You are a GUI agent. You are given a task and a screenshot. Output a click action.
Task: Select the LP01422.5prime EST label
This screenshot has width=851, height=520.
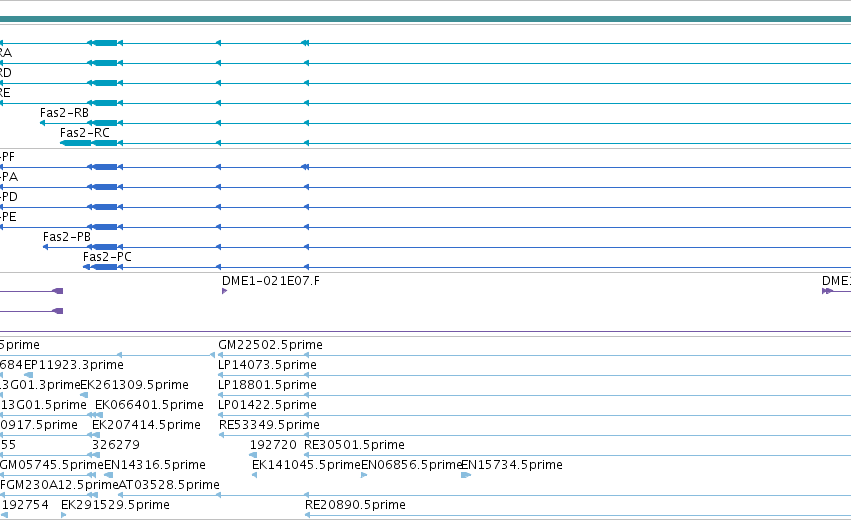[267, 405]
